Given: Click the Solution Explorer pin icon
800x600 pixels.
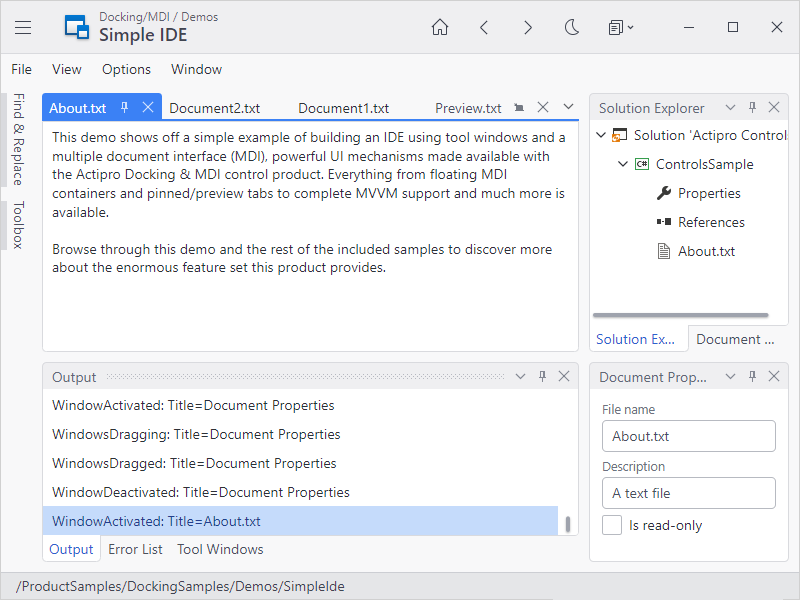Looking at the screenshot, I should click(x=752, y=107).
